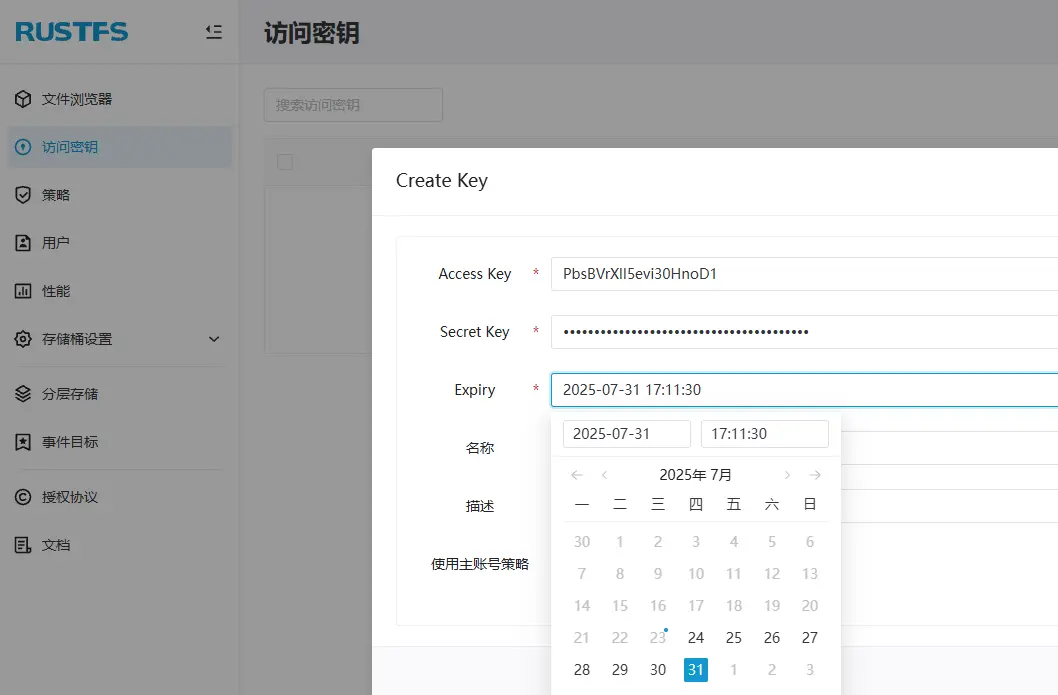Jump to previous year with double-left arrow

(576, 474)
